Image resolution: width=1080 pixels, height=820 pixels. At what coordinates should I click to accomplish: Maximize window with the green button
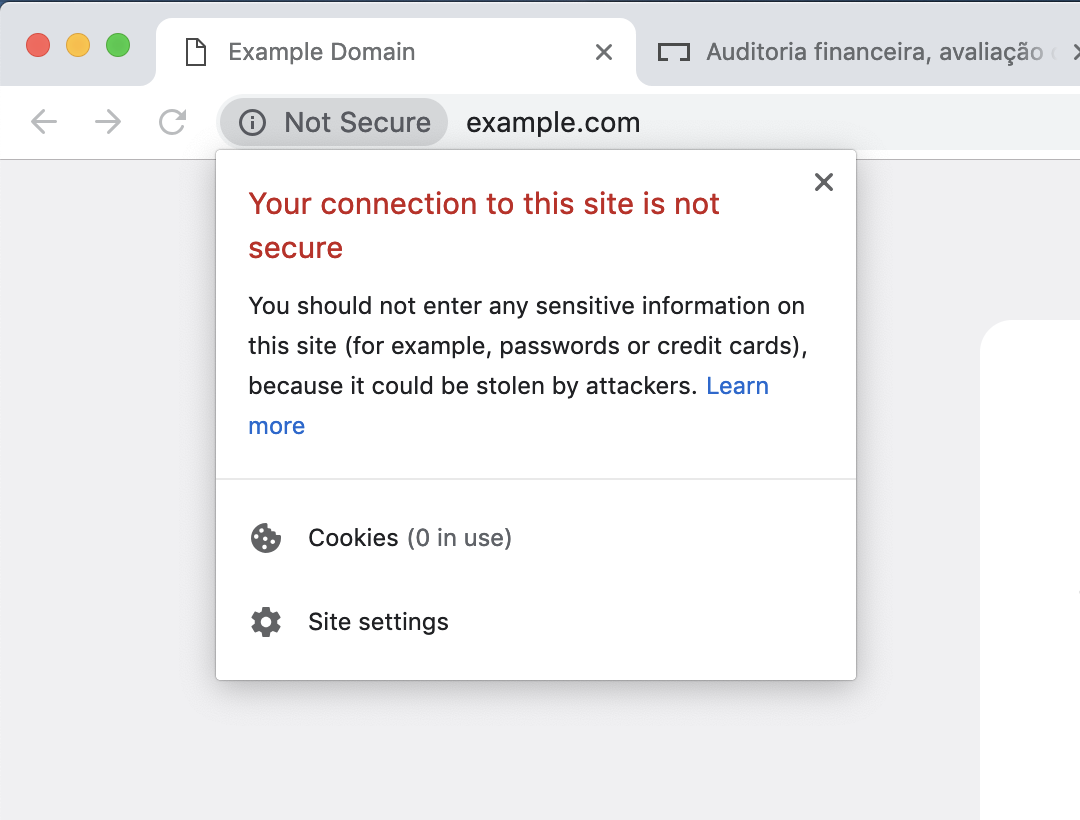118,45
